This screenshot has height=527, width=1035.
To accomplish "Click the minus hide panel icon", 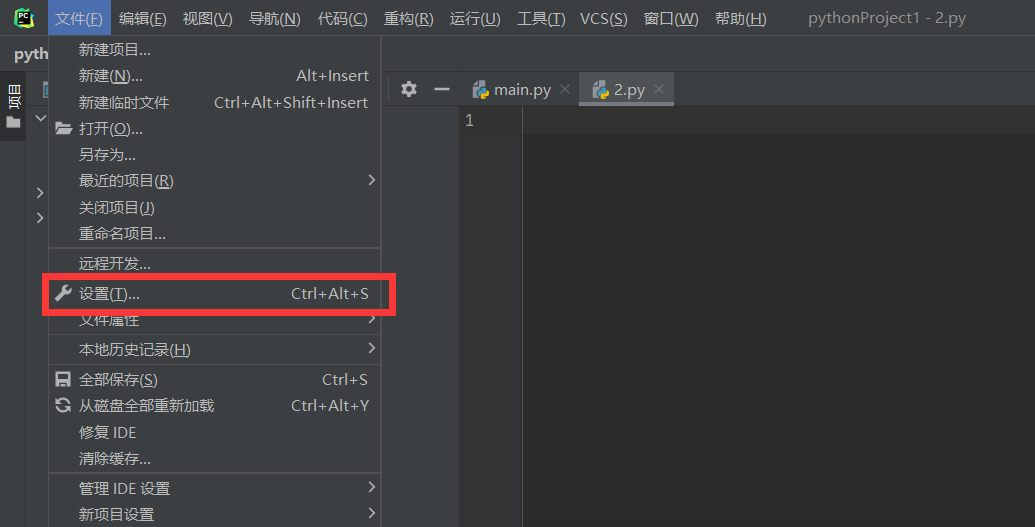I will pyautogui.click(x=442, y=89).
